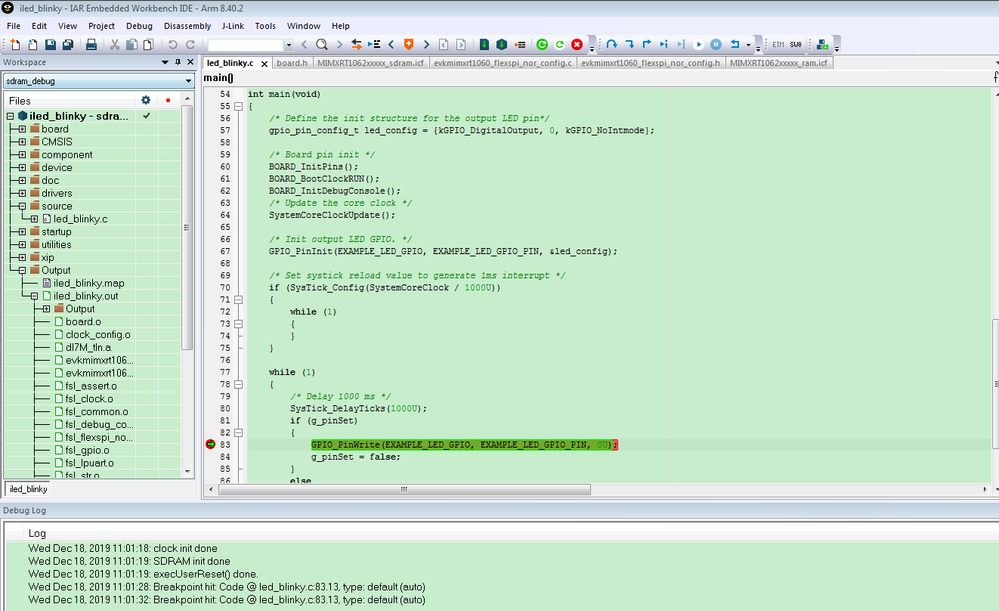
Task: Click the toolbar quick search input field
Action: pos(246,45)
